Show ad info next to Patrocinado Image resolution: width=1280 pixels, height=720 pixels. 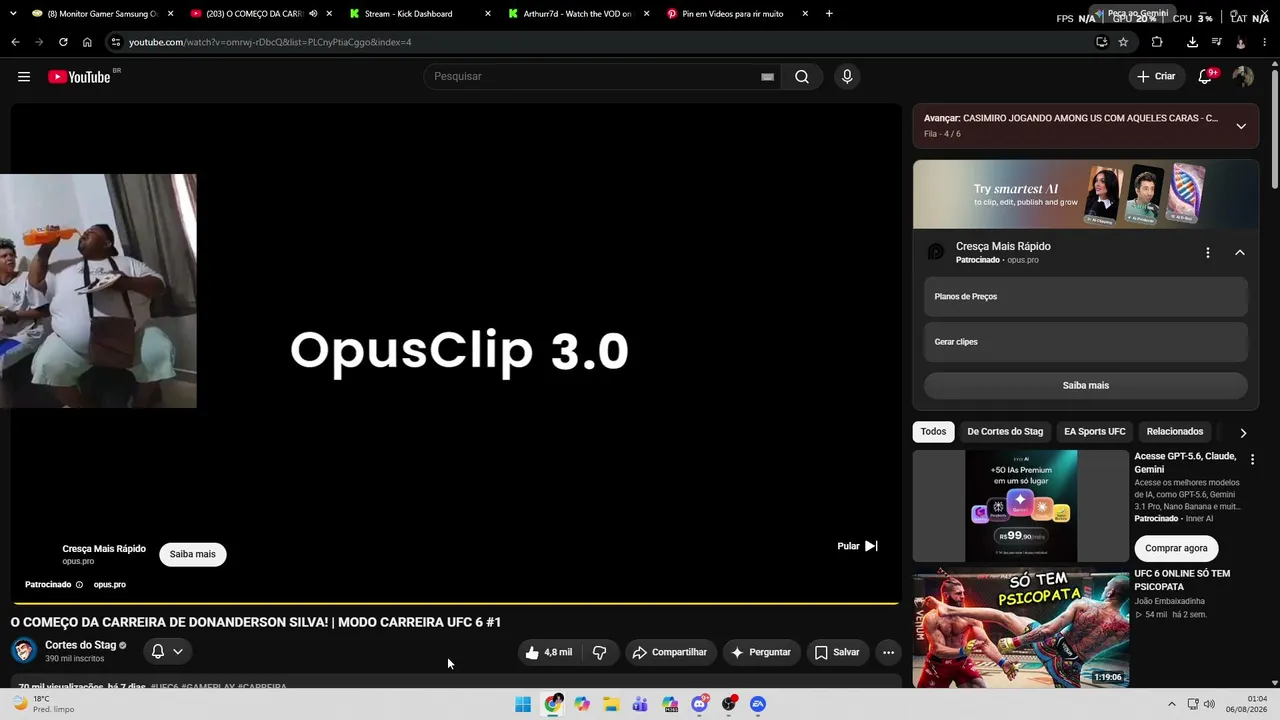coord(79,585)
